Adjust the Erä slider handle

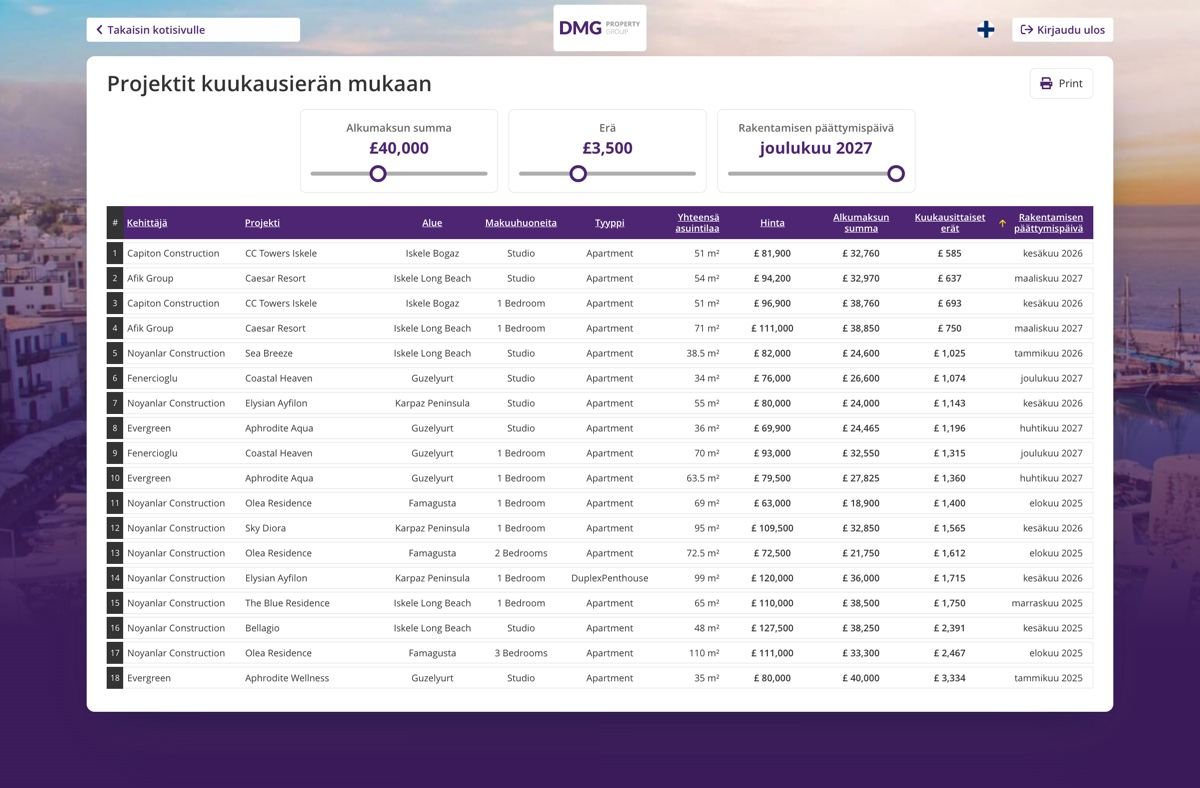(x=578, y=173)
